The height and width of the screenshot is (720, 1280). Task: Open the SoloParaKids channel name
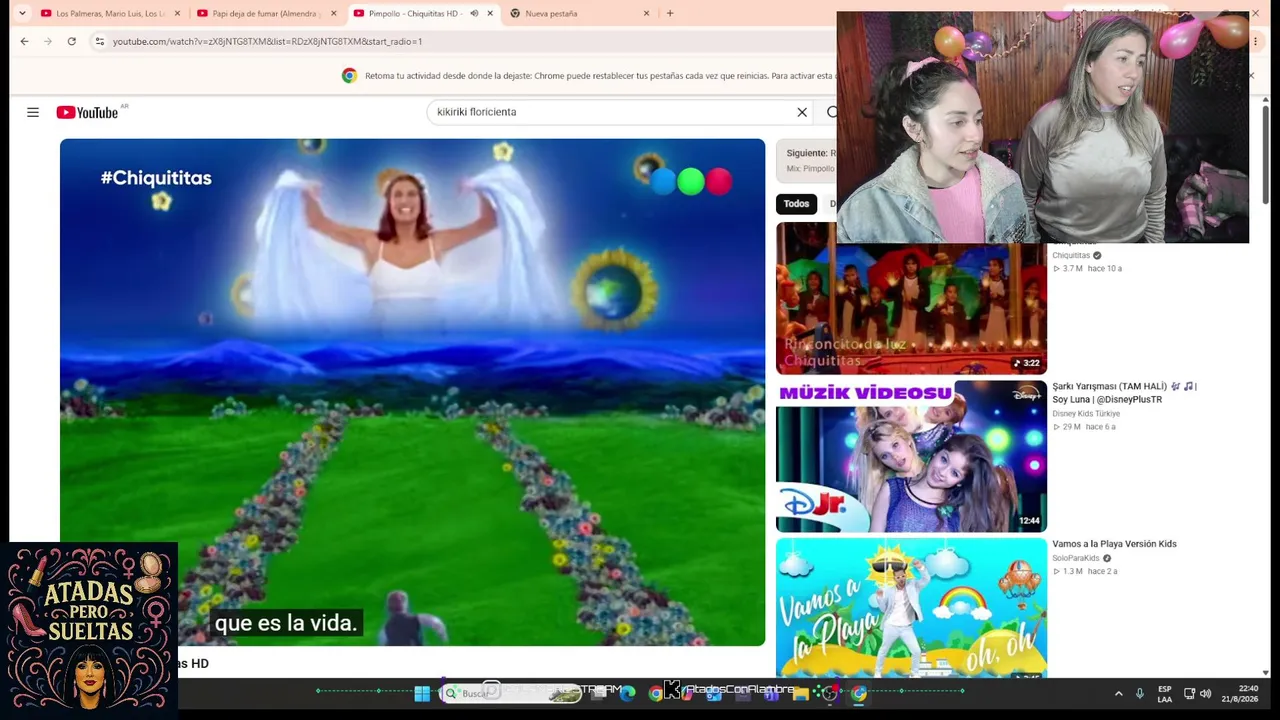point(1075,558)
